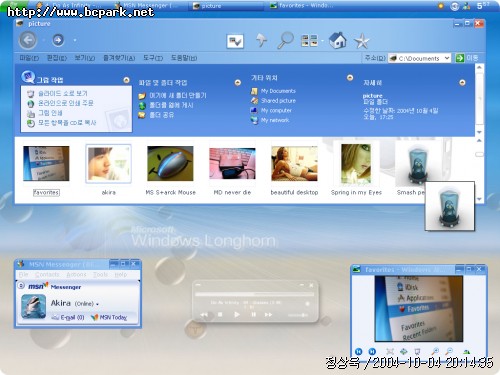Open Shared picture icon in other places

click(x=254, y=101)
